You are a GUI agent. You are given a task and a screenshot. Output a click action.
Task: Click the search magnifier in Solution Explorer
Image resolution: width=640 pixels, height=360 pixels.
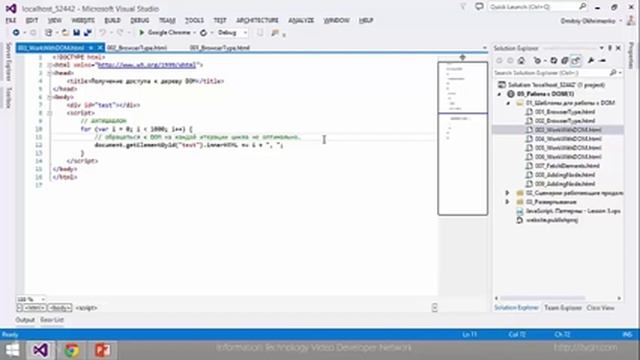pos(613,73)
